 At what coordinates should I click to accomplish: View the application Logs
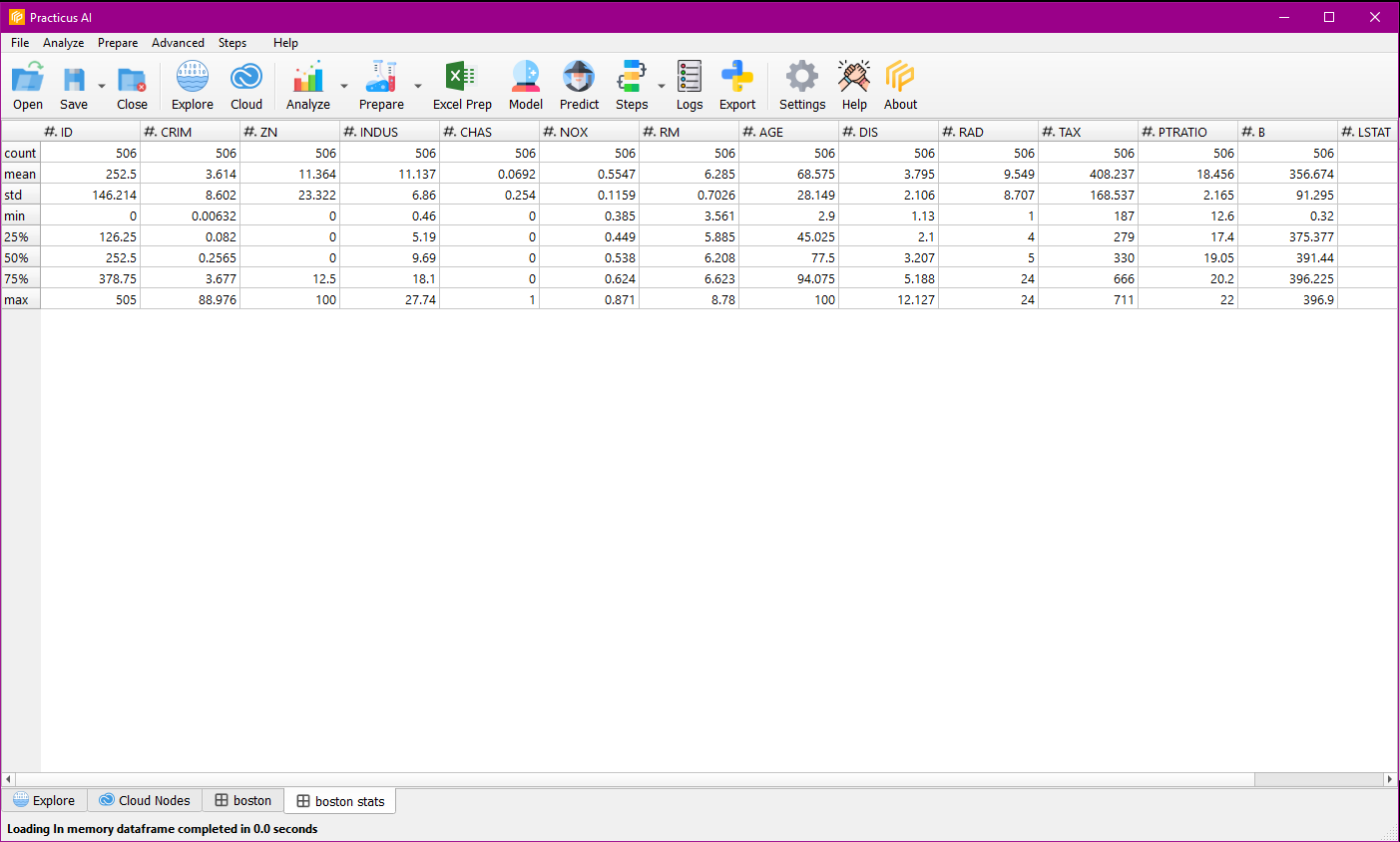[x=689, y=85]
